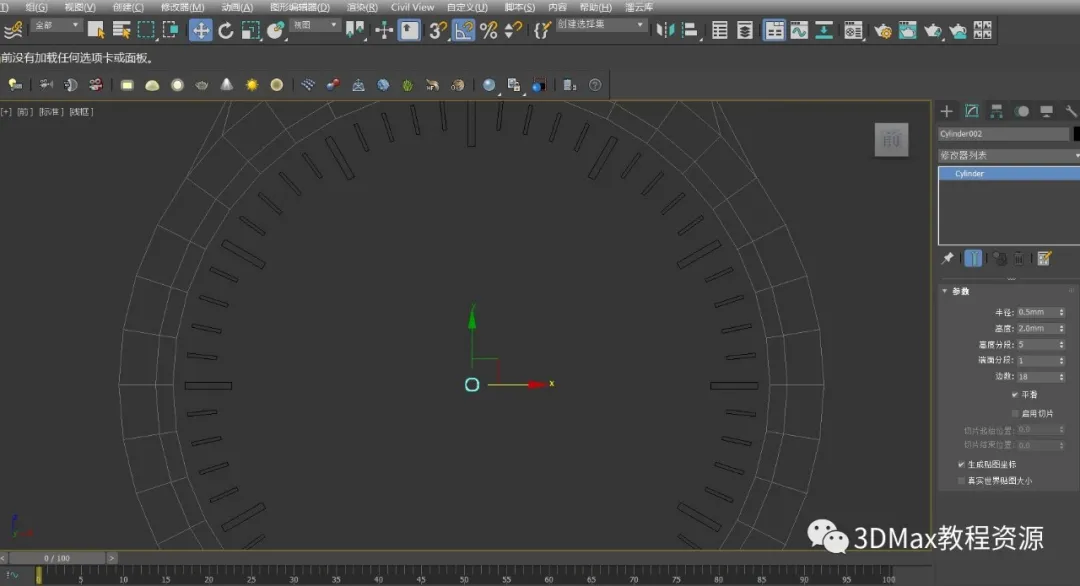The height and width of the screenshot is (586, 1080).
Task: Select the Cylinder entry in modifier stack
Action: pos(1009,174)
